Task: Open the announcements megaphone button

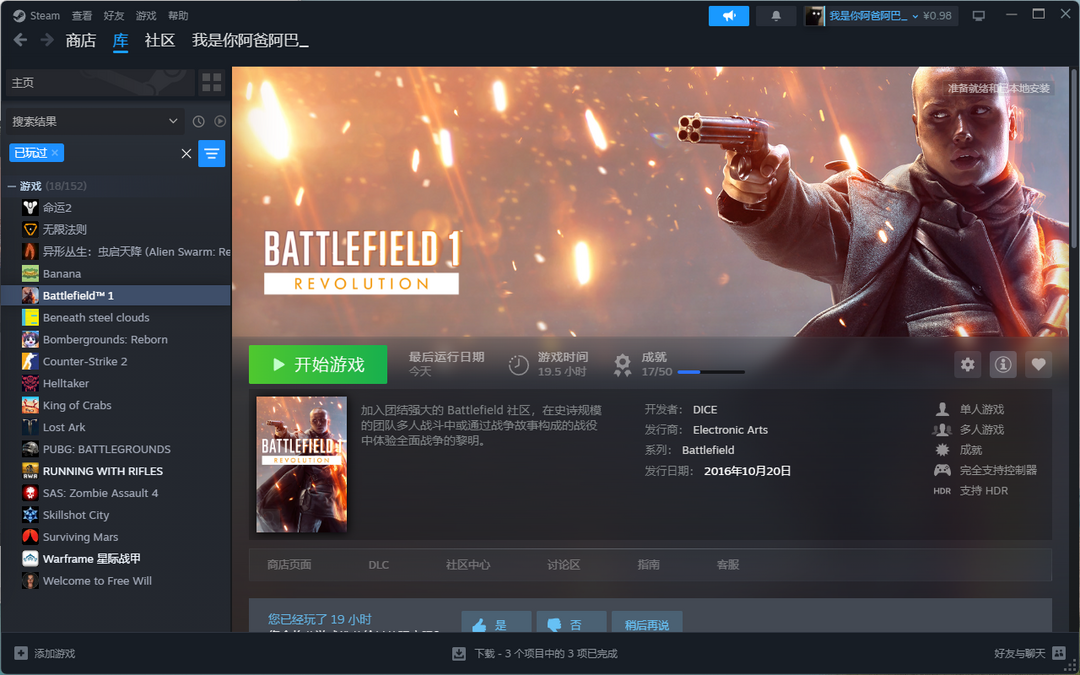Action: pos(729,16)
